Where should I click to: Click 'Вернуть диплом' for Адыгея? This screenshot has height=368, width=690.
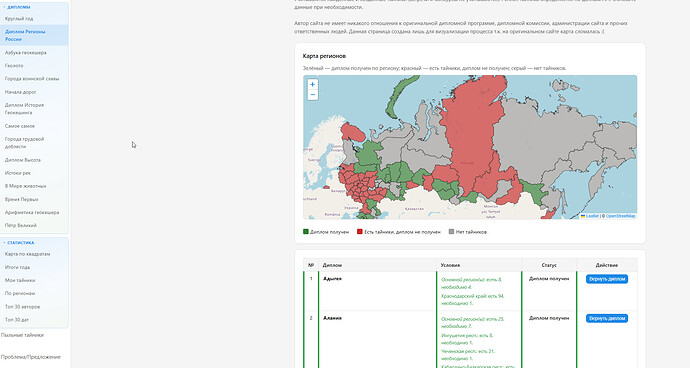pos(607,279)
